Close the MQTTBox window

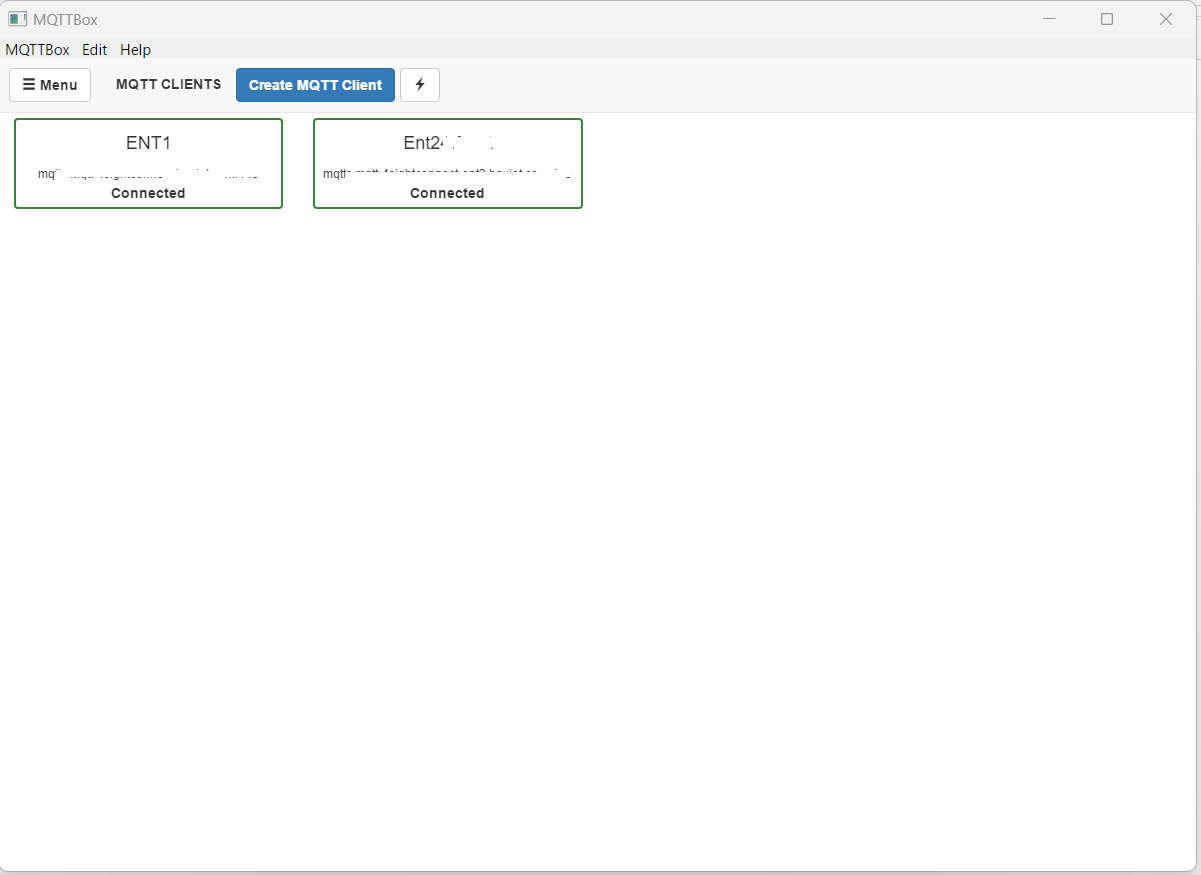[x=1166, y=19]
